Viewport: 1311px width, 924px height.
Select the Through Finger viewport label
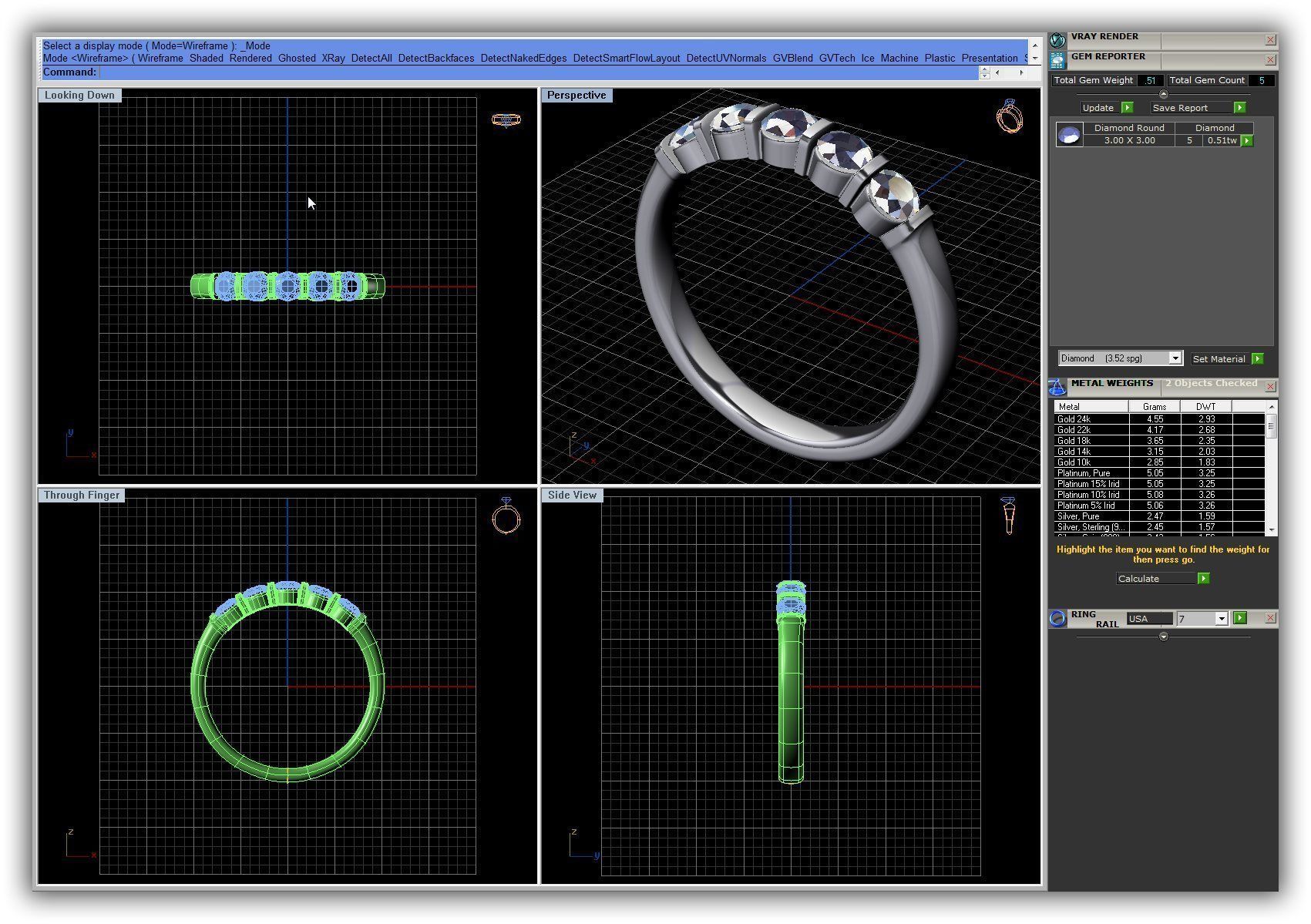click(82, 496)
